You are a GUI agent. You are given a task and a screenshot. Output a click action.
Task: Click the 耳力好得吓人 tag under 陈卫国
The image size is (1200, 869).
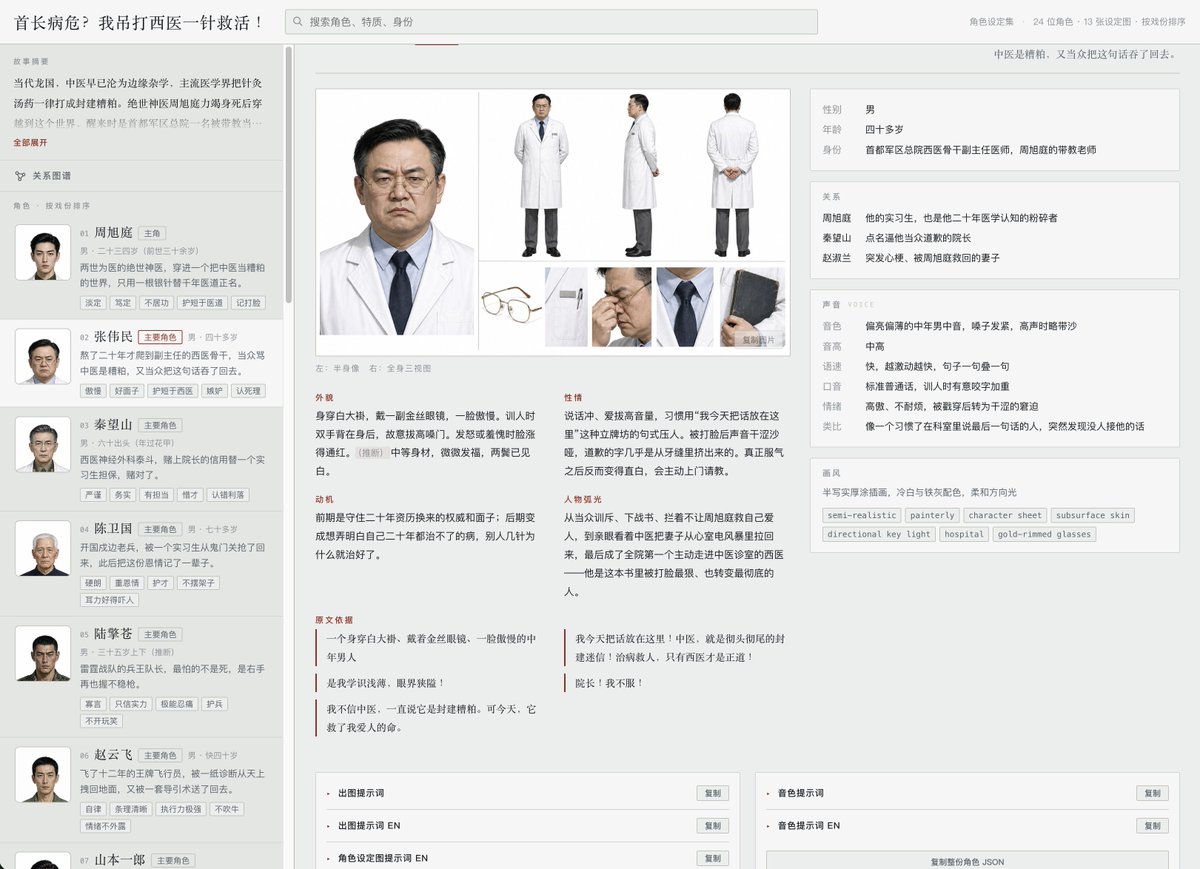[x=110, y=600]
